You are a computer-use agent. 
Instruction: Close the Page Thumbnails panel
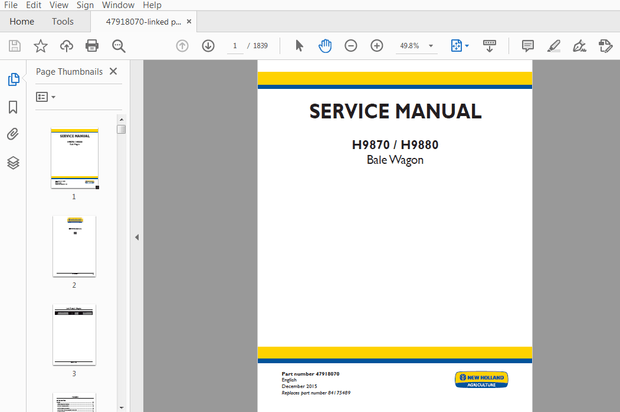pyautogui.click(x=113, y=72)
